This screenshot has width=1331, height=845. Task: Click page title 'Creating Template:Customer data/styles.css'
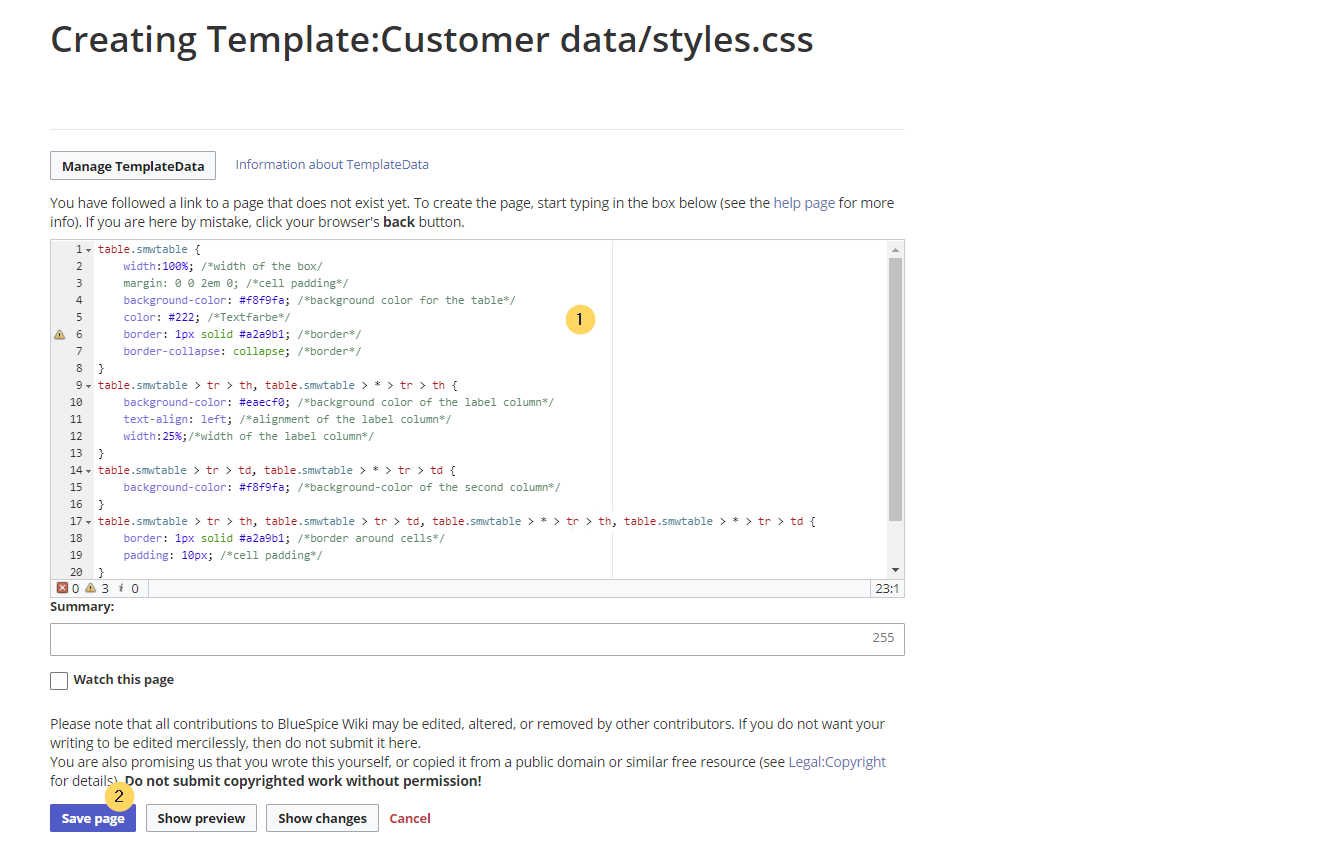432,40
